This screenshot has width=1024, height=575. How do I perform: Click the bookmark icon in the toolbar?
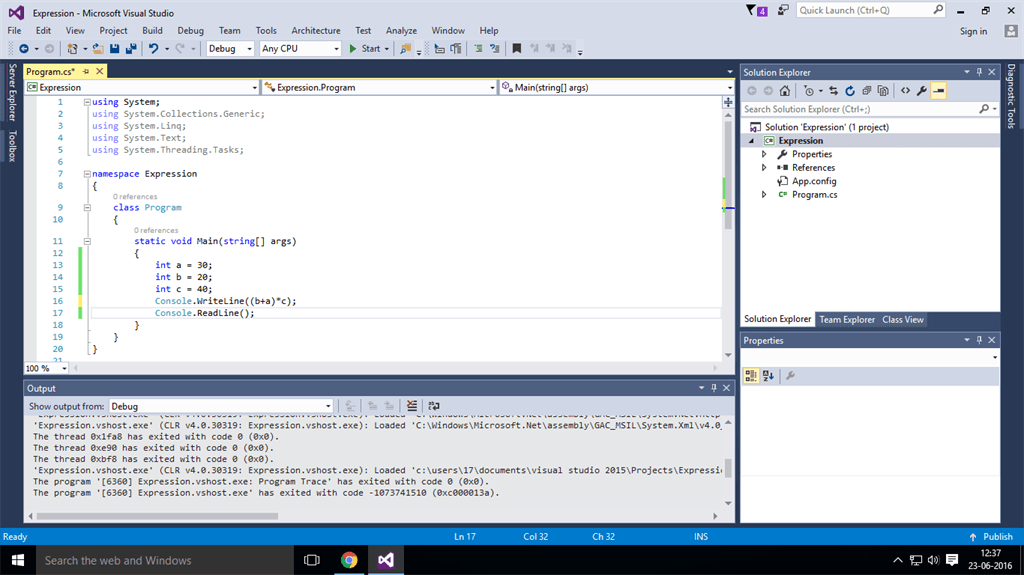click(516, 48)
